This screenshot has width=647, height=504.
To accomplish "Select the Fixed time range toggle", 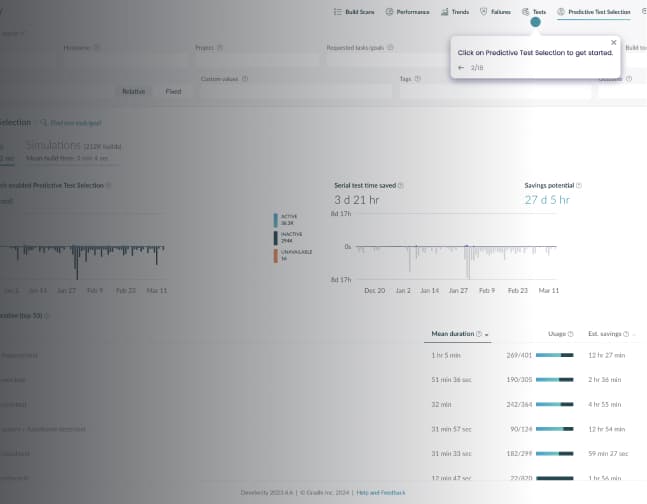I will (x=173, y=91).
